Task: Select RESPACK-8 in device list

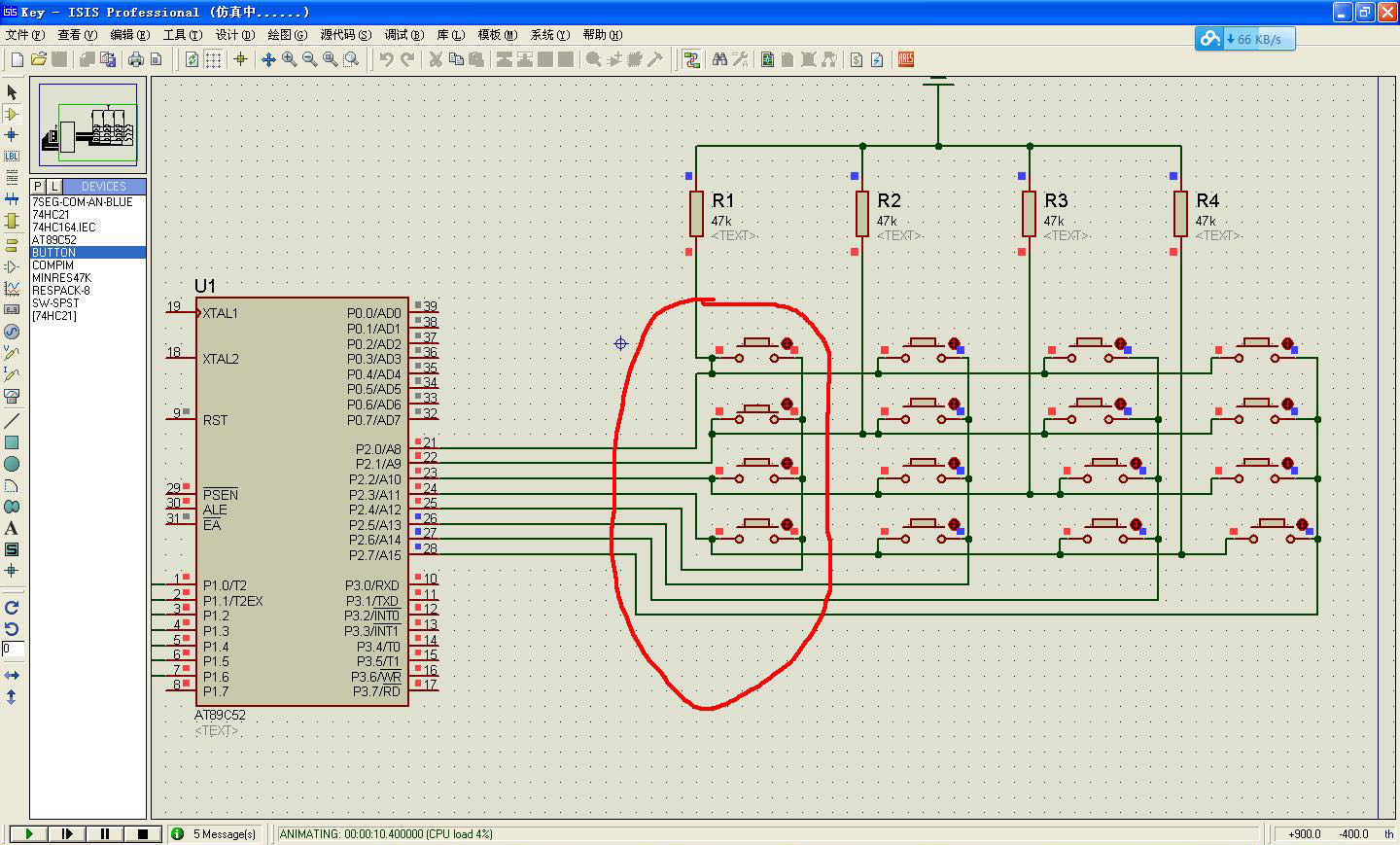Action: pyautogui.click(x=61, y=291)
